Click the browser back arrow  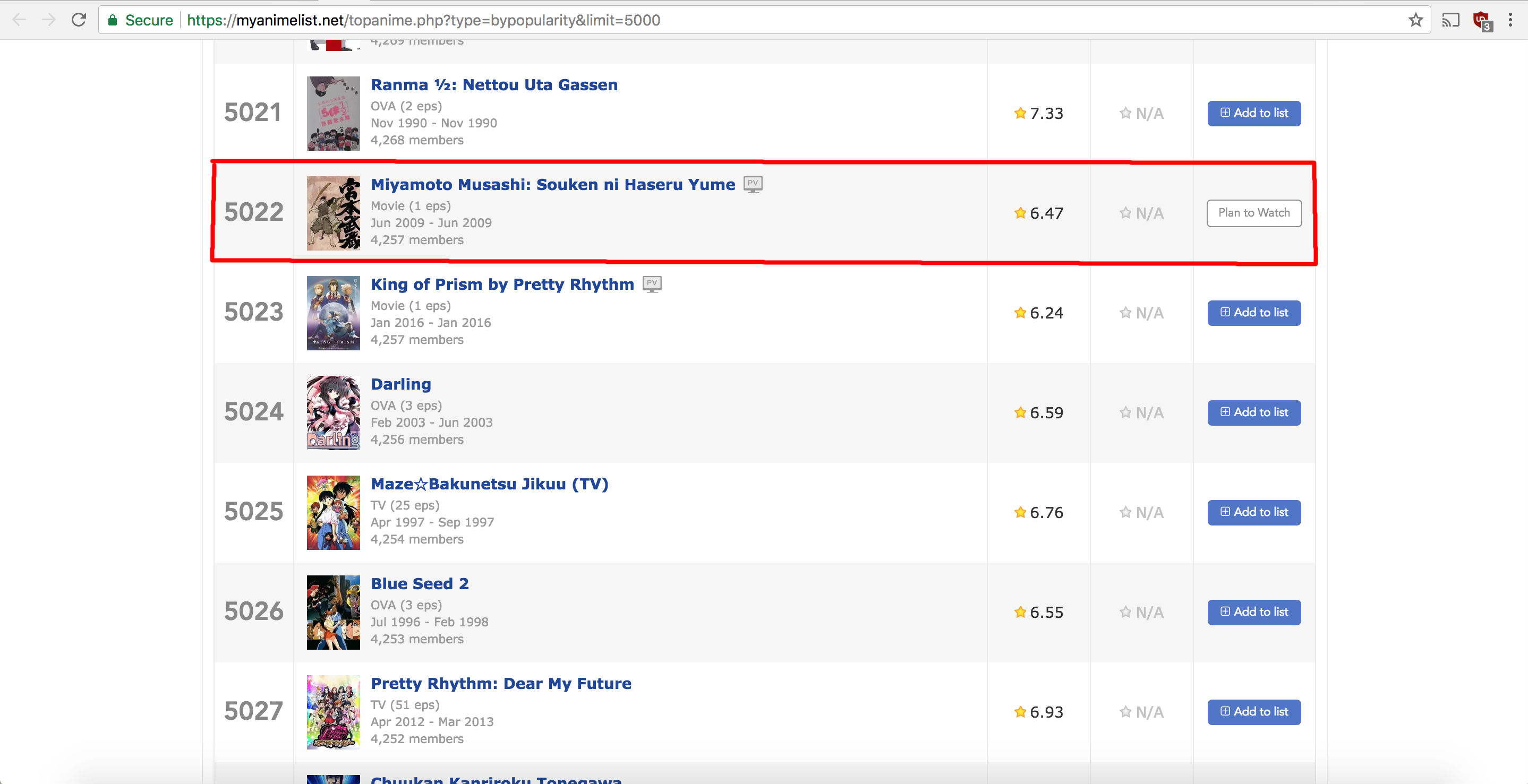point(19,20)
